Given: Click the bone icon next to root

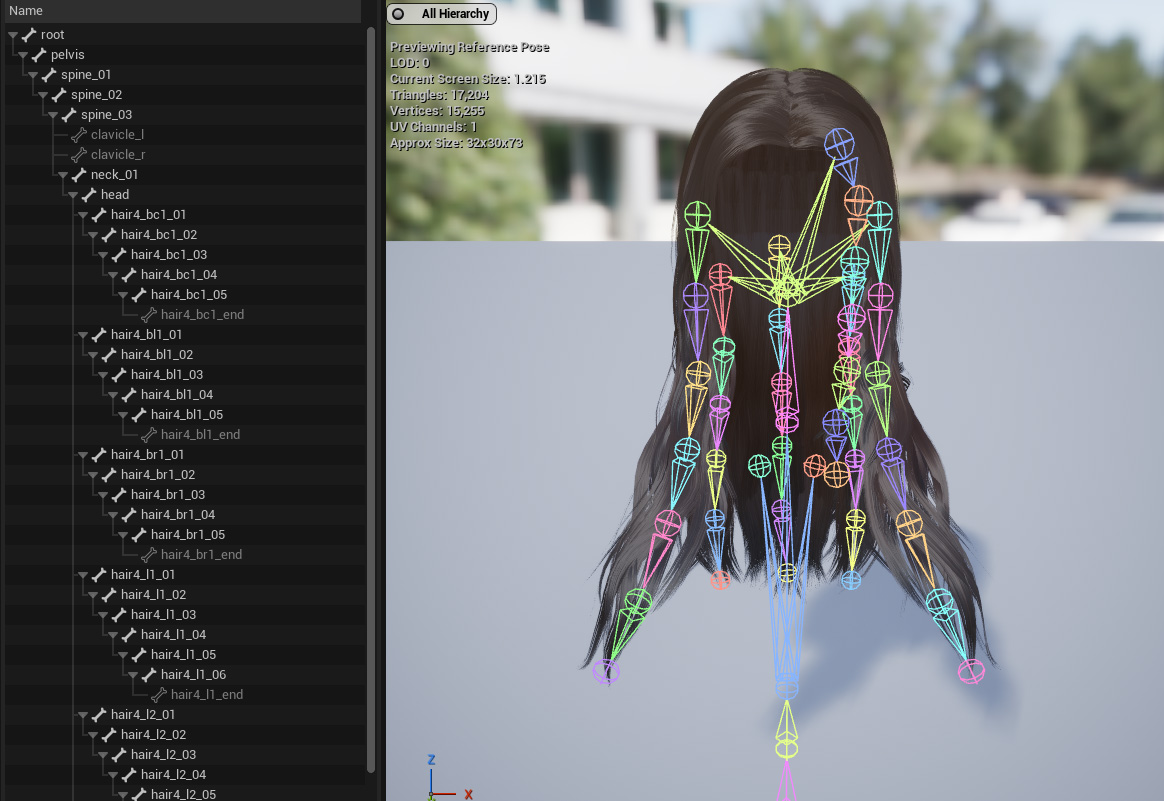Looking at the screenshot, I should point(29,34).
